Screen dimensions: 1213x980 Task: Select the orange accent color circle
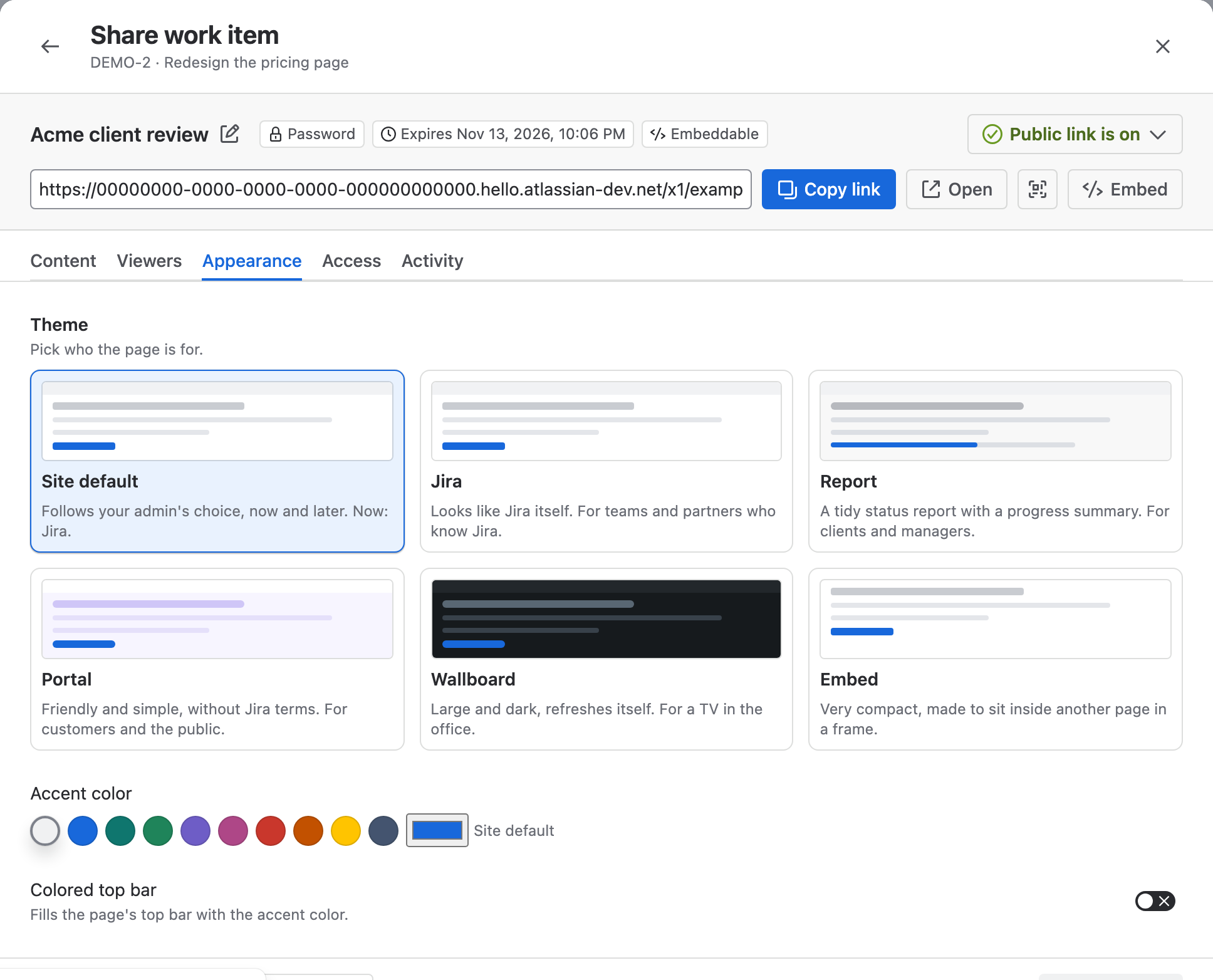click(x=308, y=831)
